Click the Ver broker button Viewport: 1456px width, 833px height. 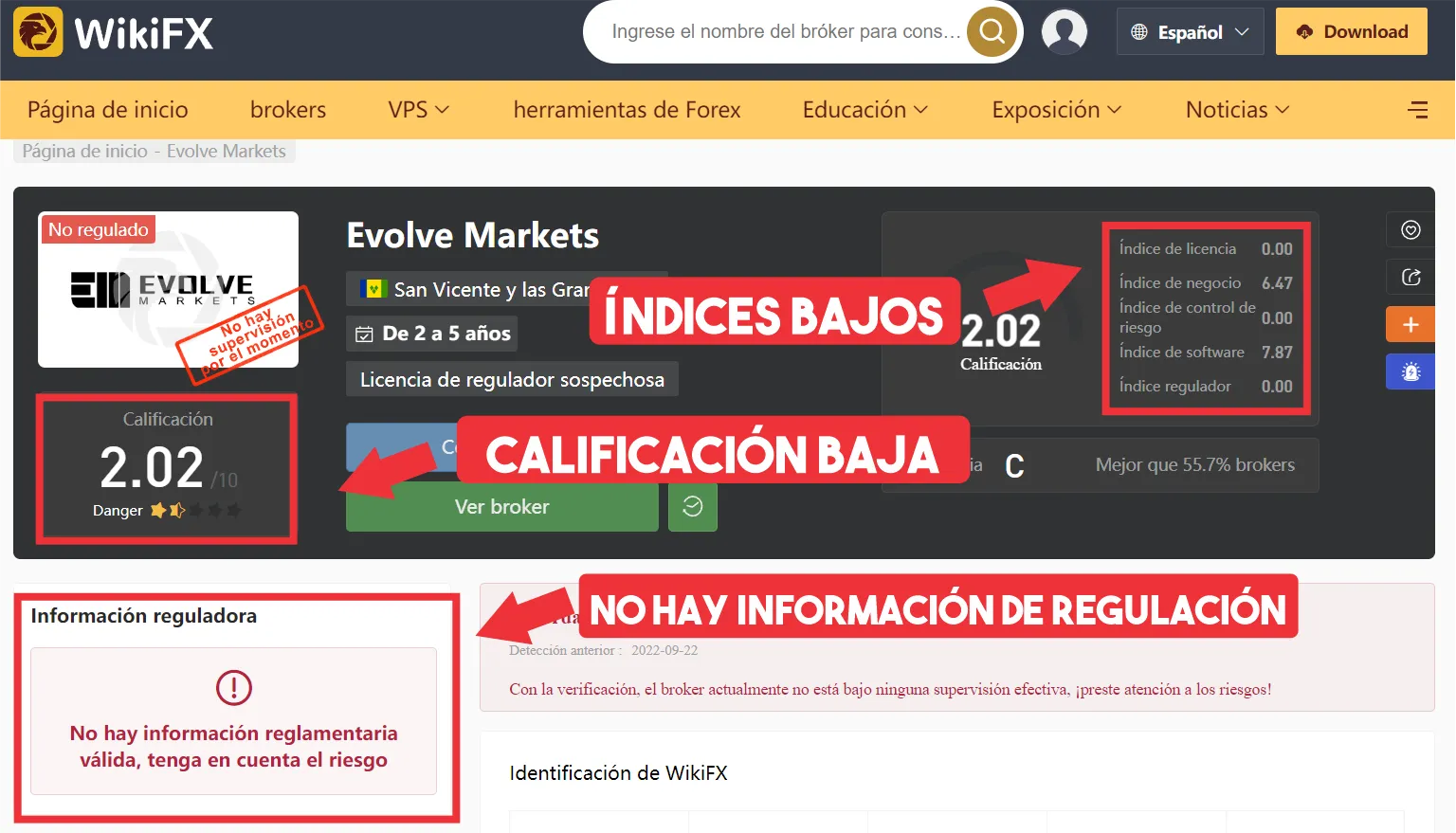(x=502, y=506)
